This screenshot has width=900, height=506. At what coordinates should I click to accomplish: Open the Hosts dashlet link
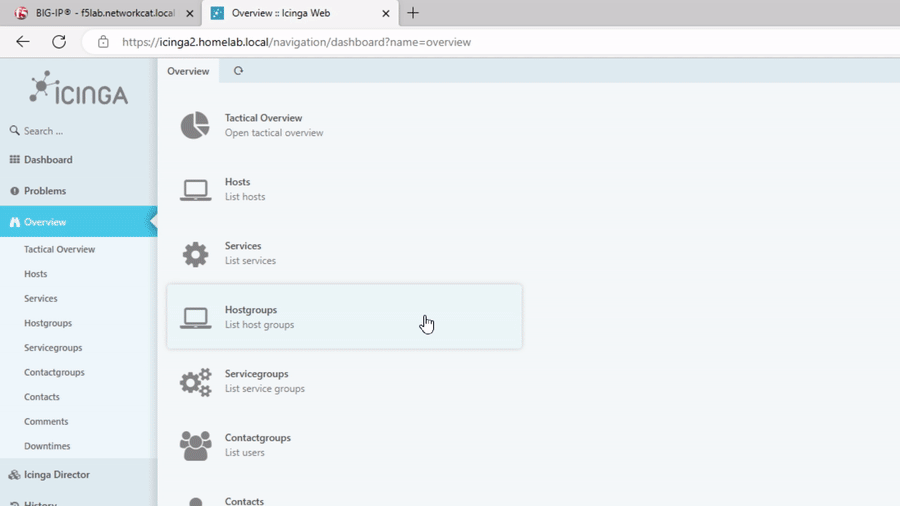[x=238, y=182]
